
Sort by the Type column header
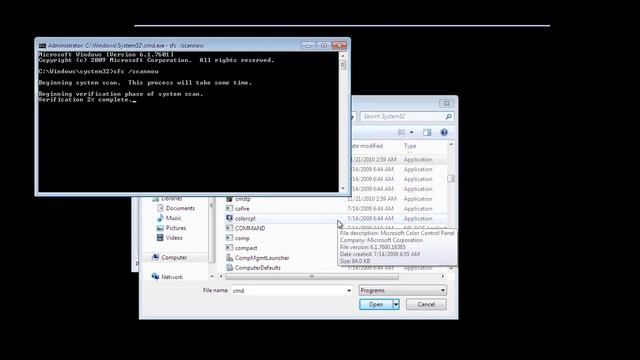(x=410, y=146)
